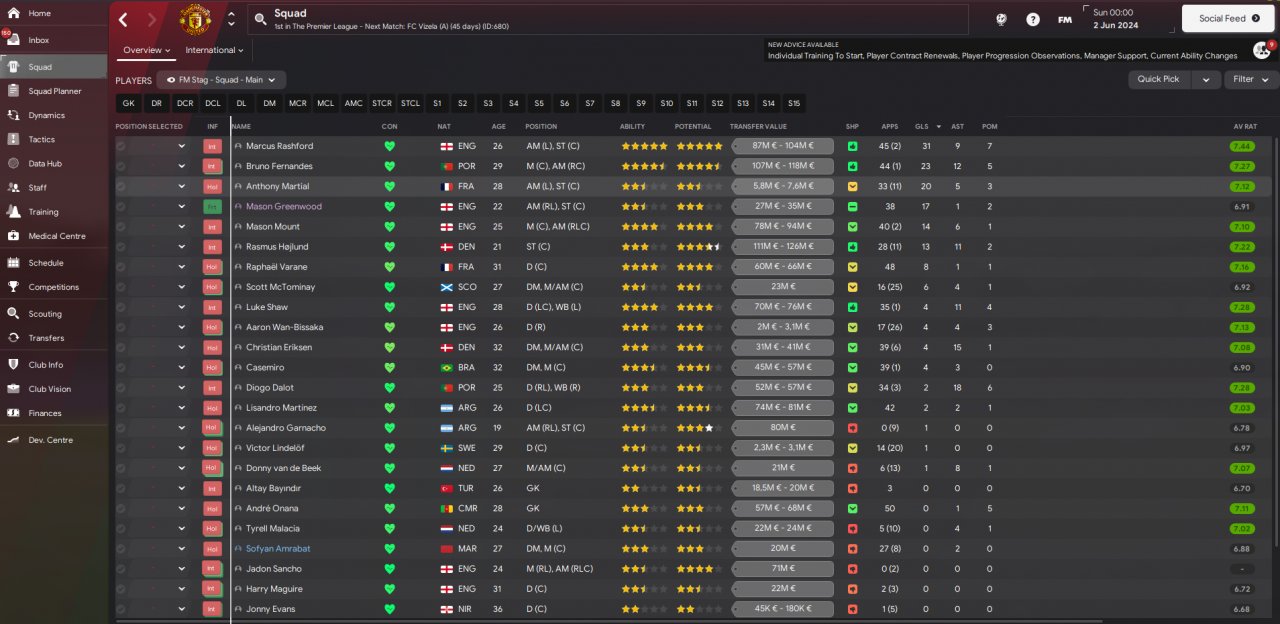Open the Filter dropdown
This screenshot has height=624, width=1280.
point(1251,79)
